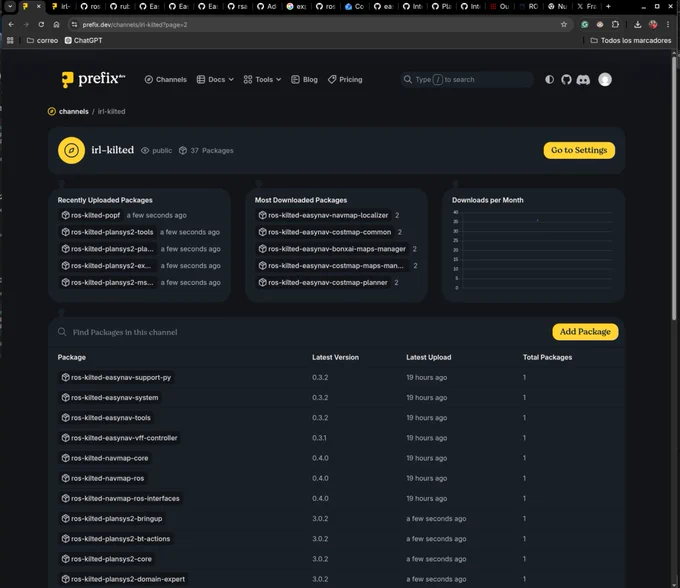Open ros-kilted-easynav-support-py table row
The width and height of the screenshot is (680, 588).
336,377
